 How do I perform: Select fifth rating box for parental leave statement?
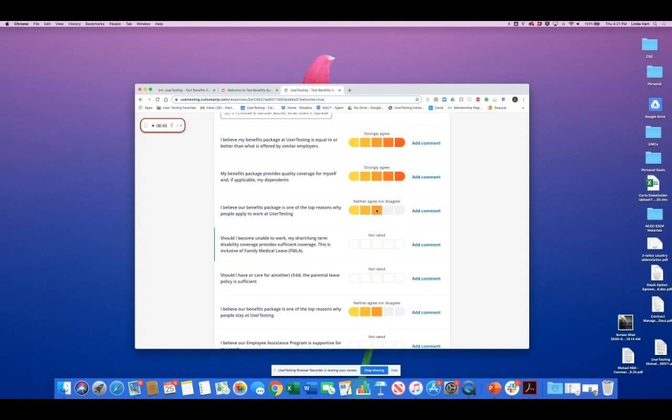(399, 278)
